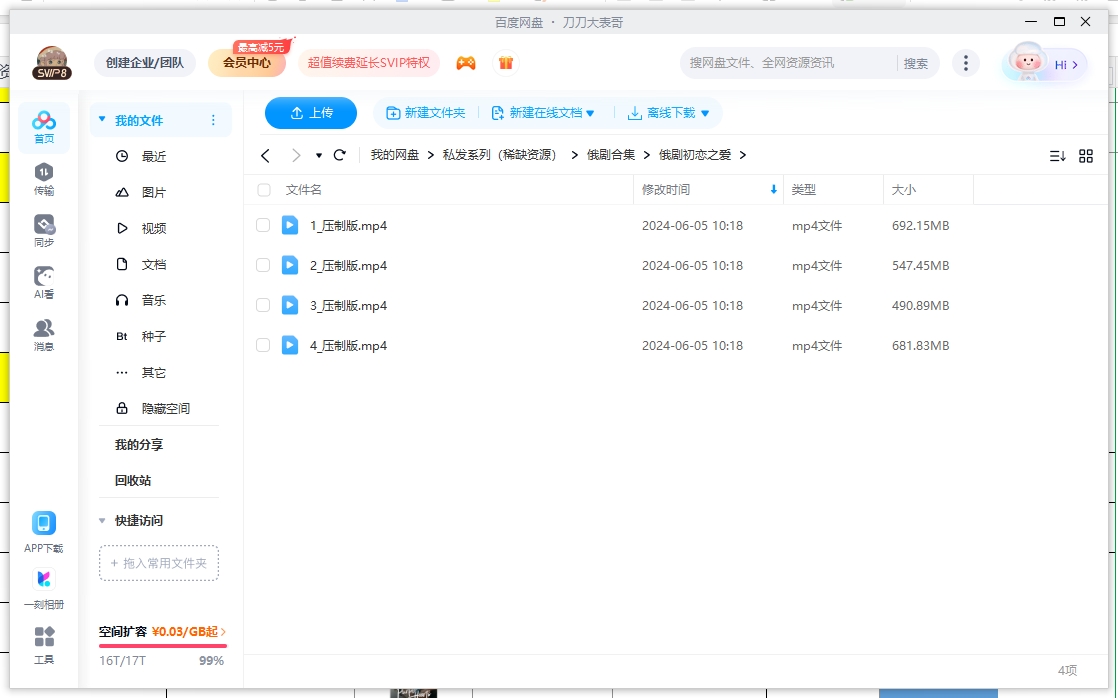Switch to grid view layout
The image size is (1118, 698).
pos(1086,155)
